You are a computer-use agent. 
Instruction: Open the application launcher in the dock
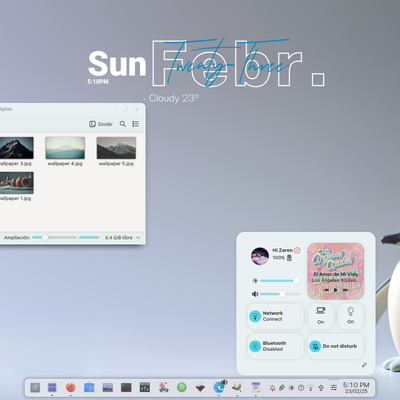coord(35,387)
